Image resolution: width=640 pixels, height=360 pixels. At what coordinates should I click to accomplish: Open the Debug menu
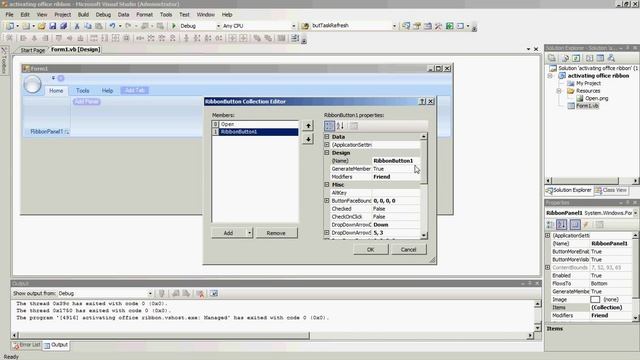point(103,14)
